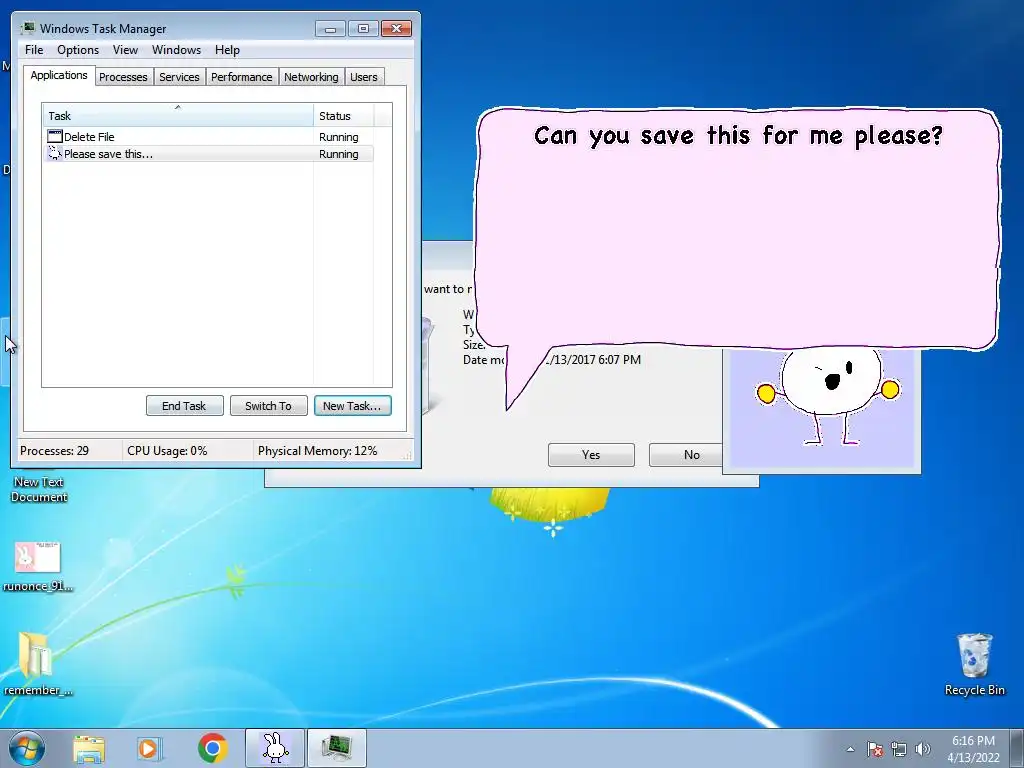1024x768 pixels.
Task: Click Yes in the Delete File dialog
Action: [x=591, y=455]
